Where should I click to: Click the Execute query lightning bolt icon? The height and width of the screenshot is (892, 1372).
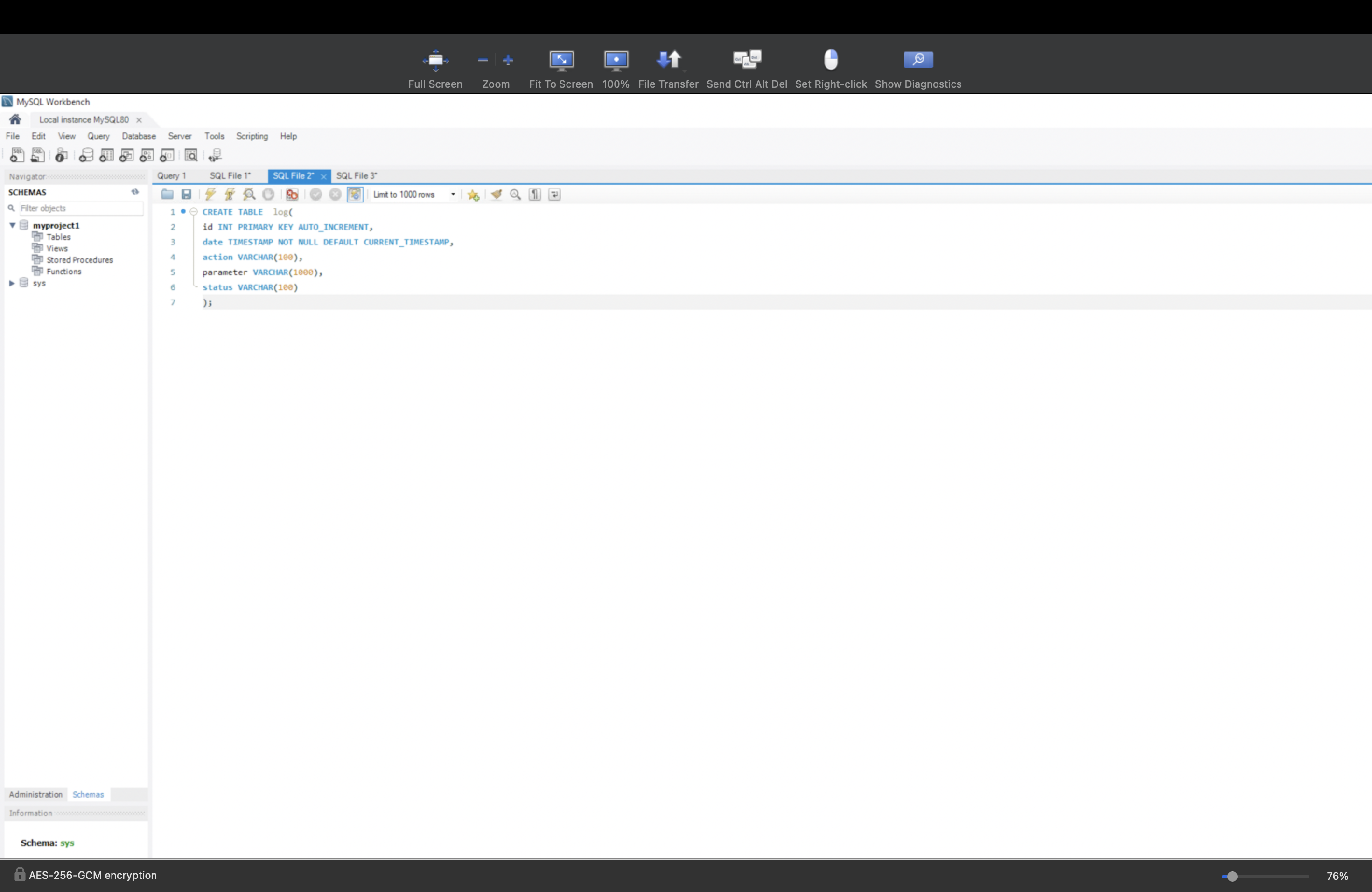coord(210,194)
